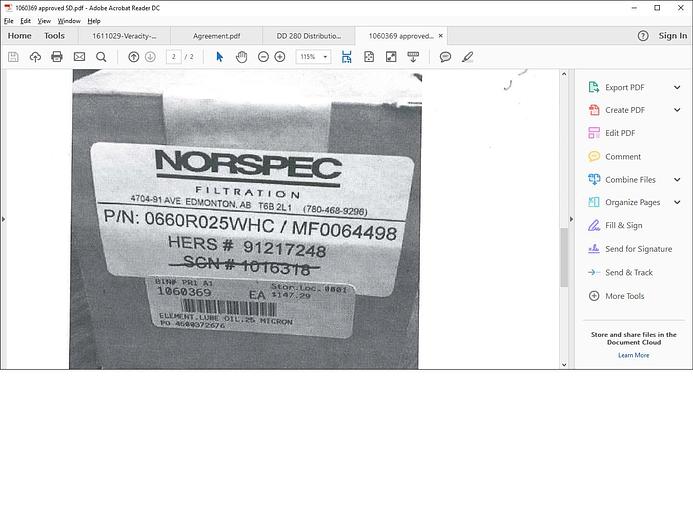Open the Window menu
The width and height of the screenshot is (693, 525).
coord(69,21)
